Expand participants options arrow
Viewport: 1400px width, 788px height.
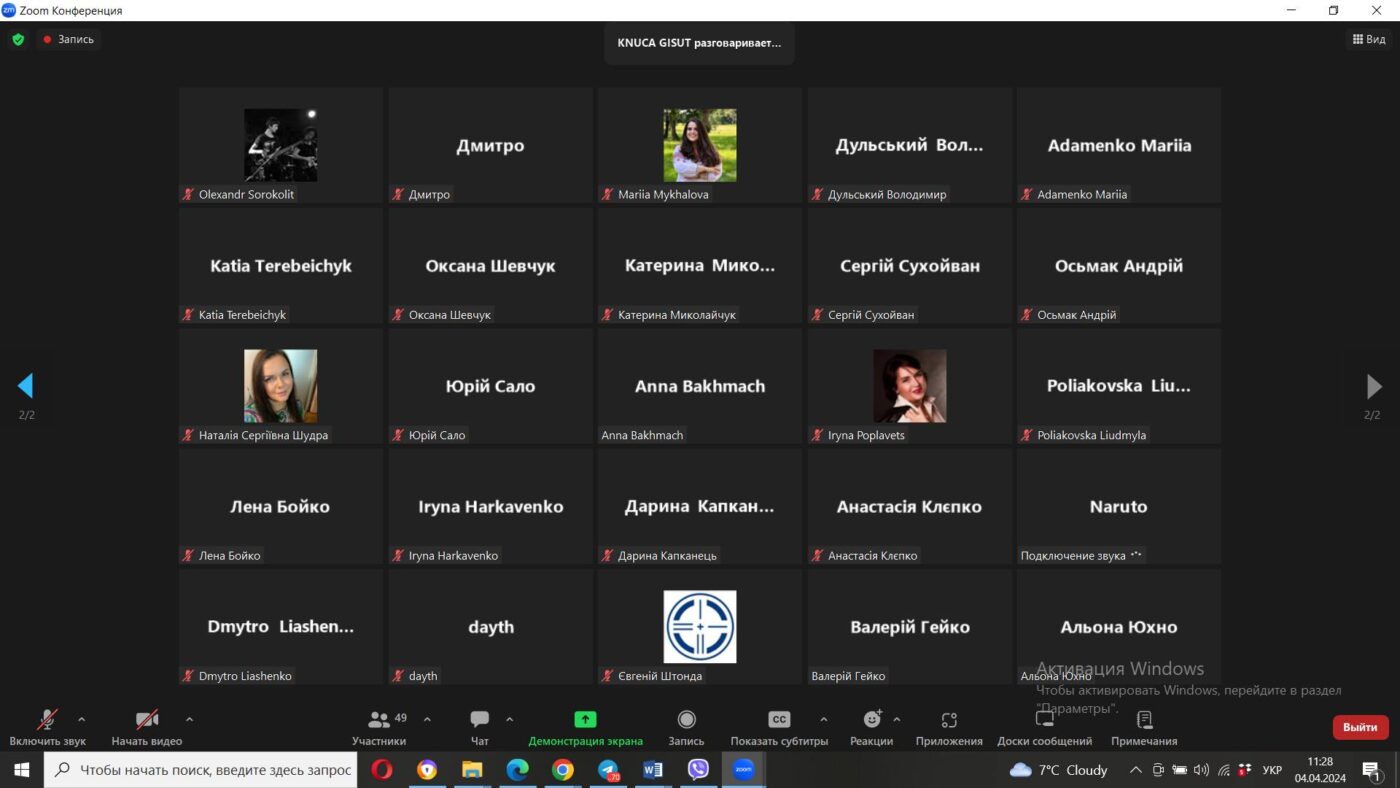click(427, 719)
